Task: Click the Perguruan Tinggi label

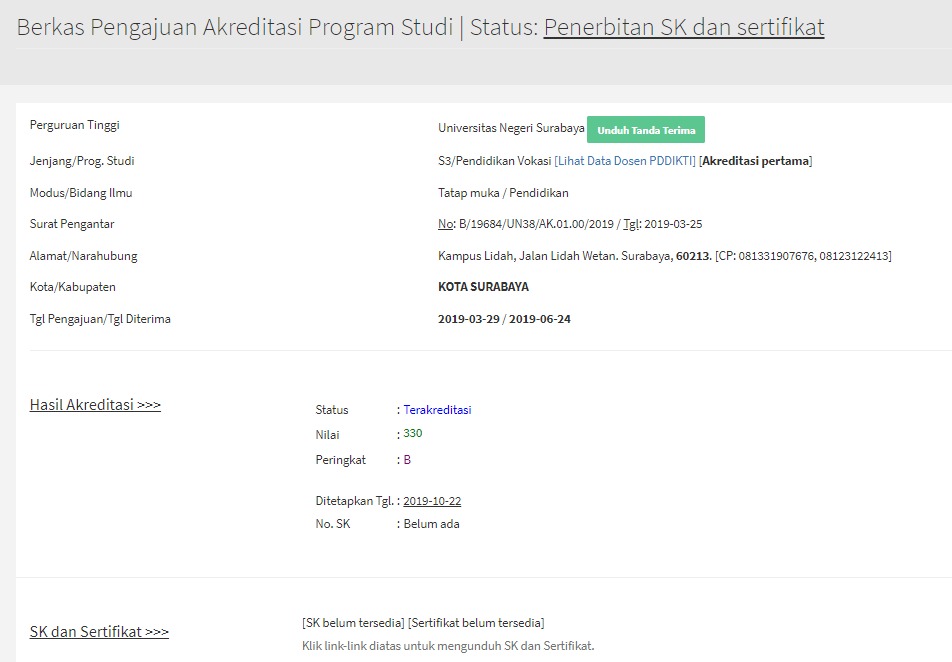Action: pos(75,125)
